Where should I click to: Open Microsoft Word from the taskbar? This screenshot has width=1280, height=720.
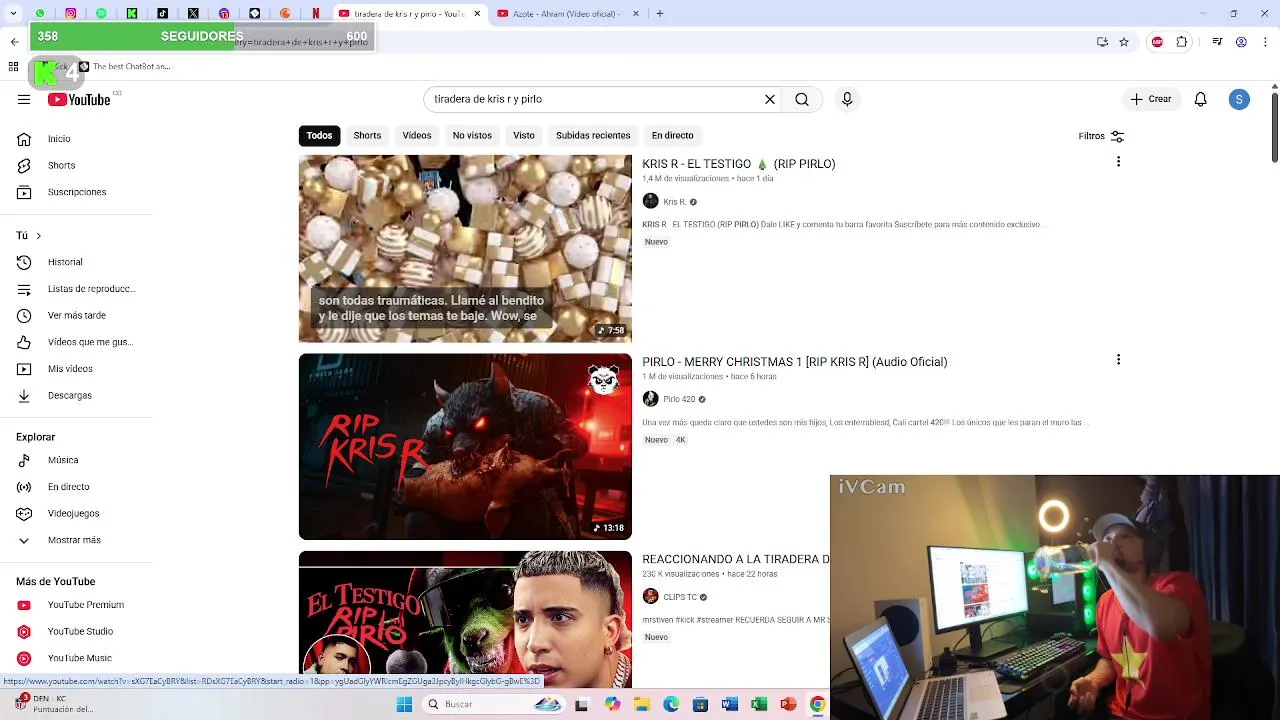point(729,704)
